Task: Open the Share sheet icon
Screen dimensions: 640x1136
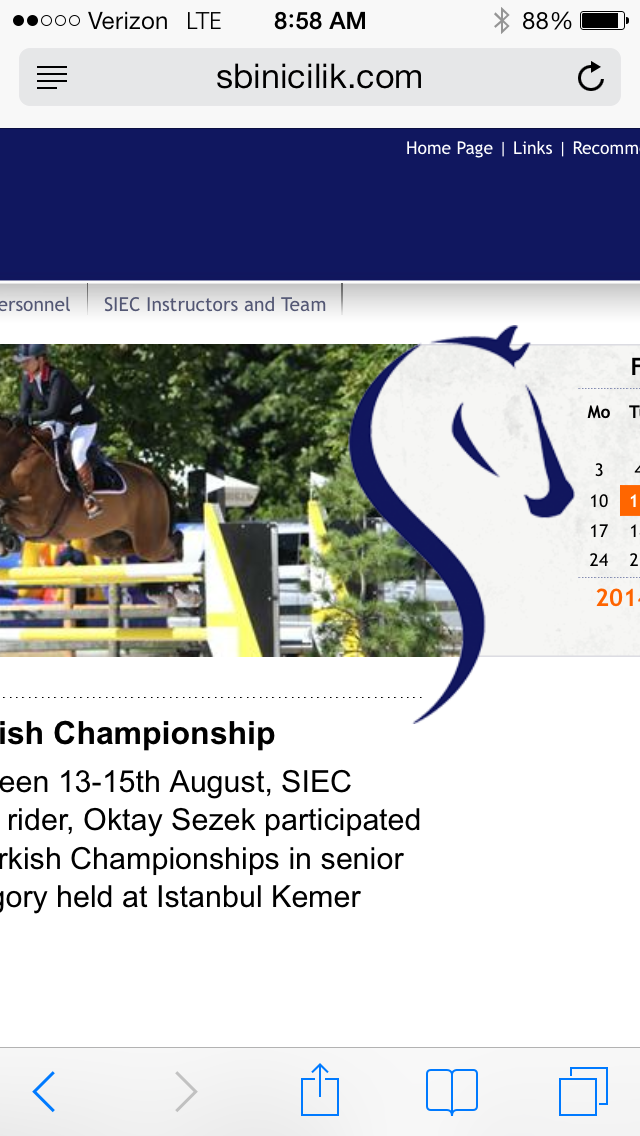Action: (x=320, y=1090)
